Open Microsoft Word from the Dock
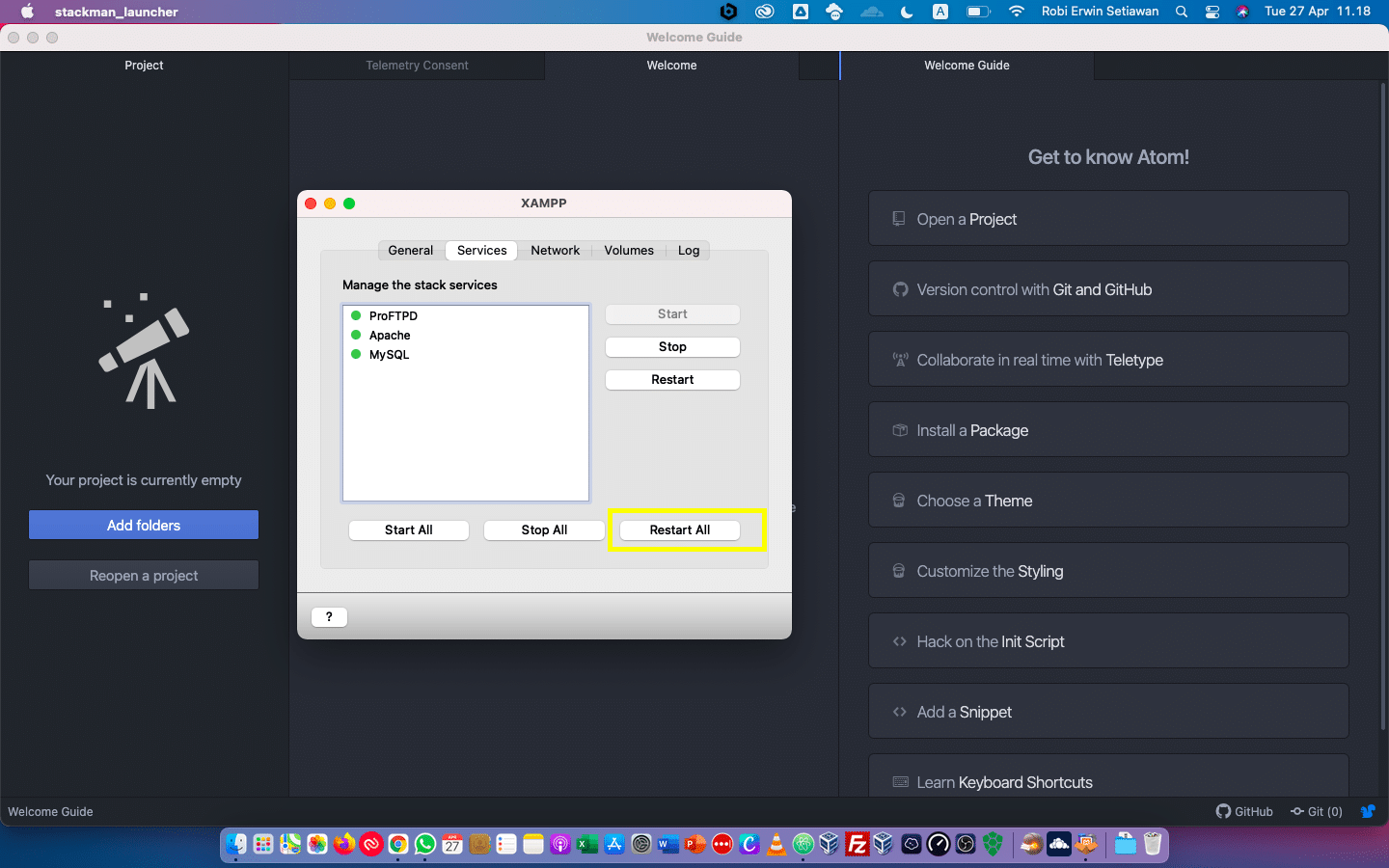The height and width of the screenshot is (868, 1389). [x=668, y=845]
